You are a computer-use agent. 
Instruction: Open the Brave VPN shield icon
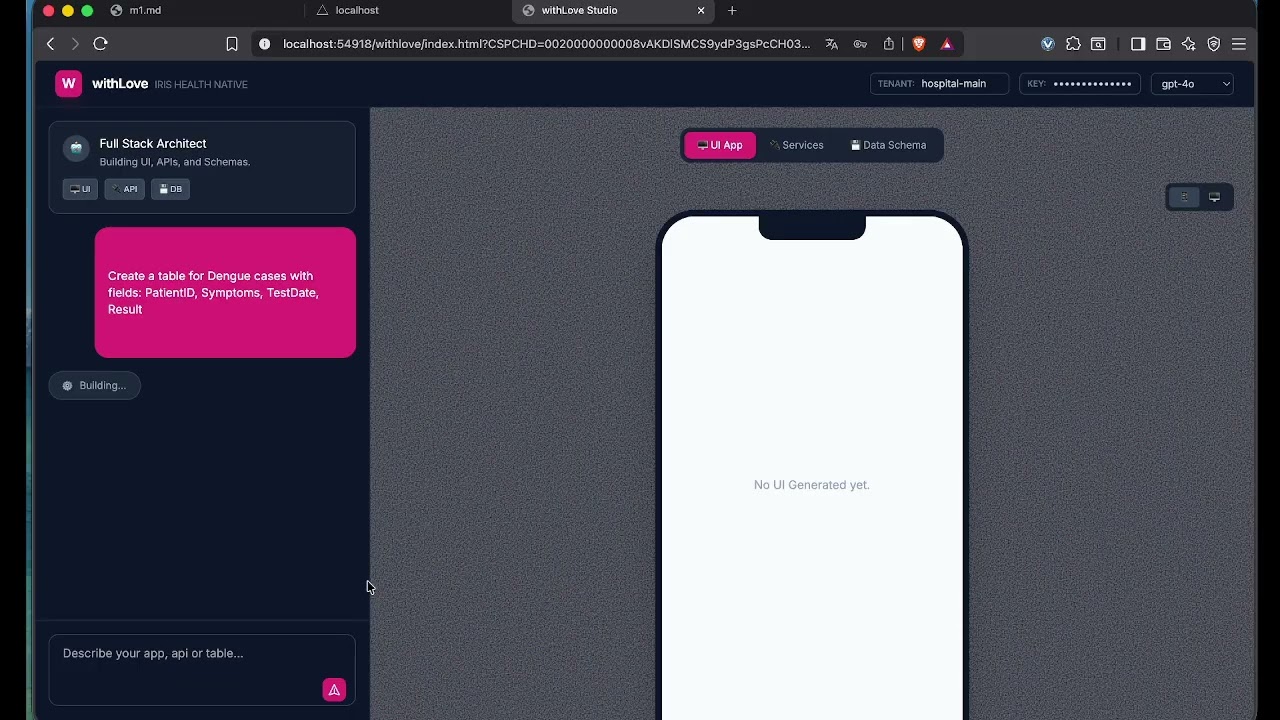tap(1214, 44)
